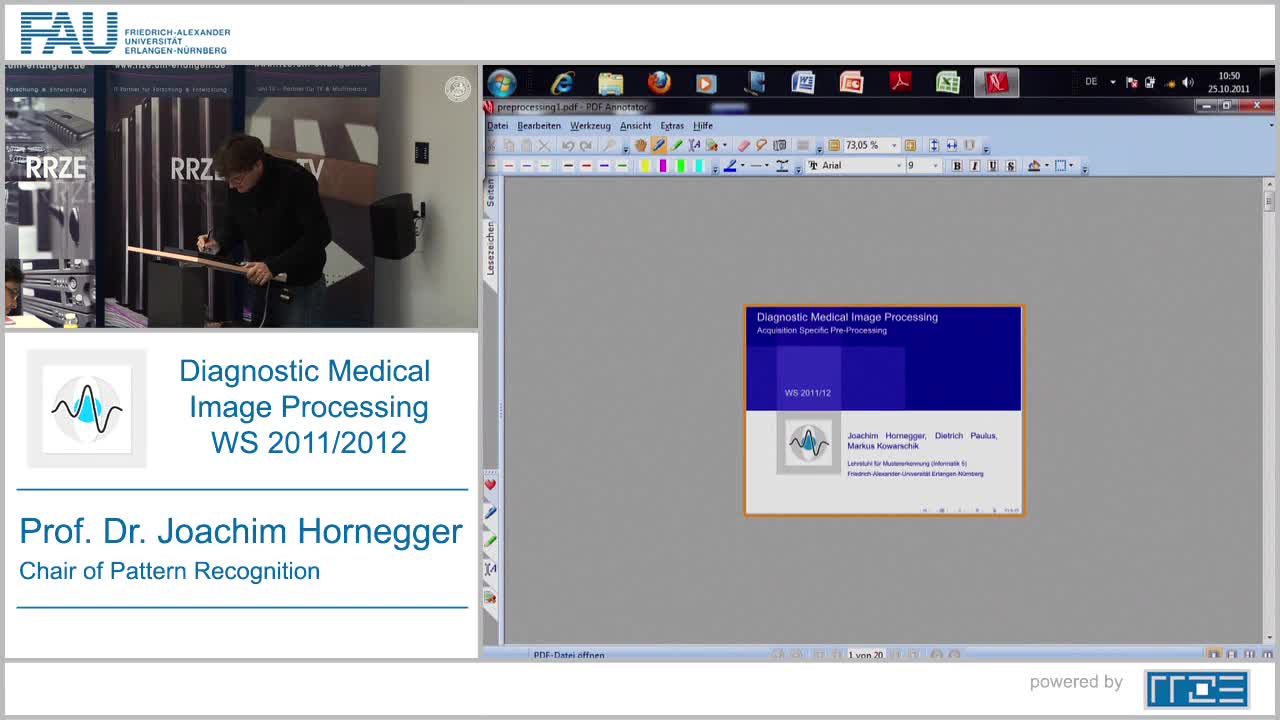Apply bold formatting with the B icon
Screen dimensions: 1280x720
[957, 166]
